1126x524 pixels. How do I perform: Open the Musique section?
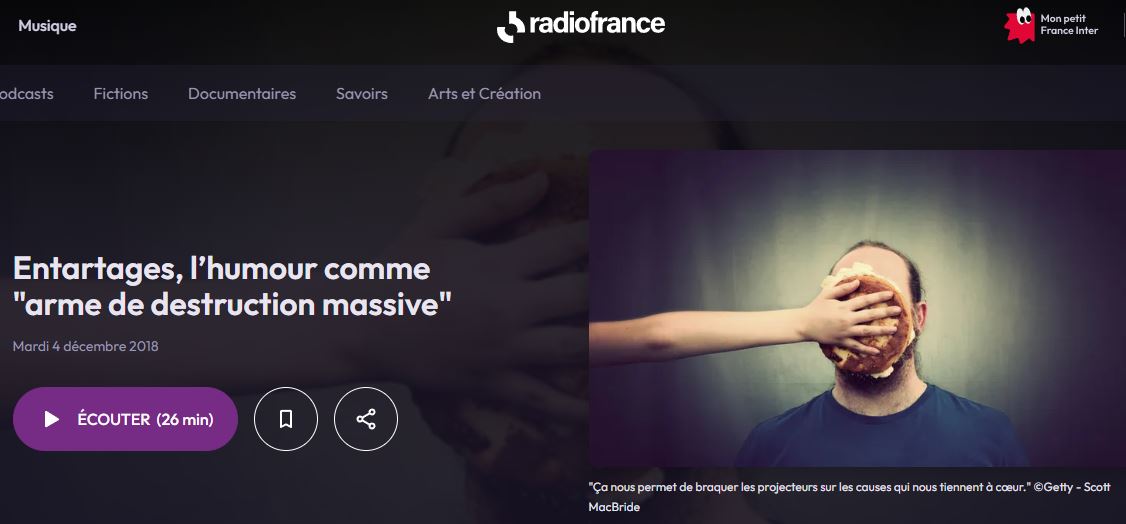[x=47, y=26]
